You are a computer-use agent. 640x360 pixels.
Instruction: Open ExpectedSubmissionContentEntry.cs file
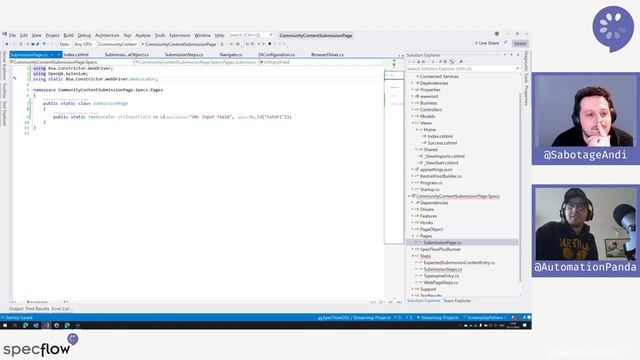pyautogui.click(x=459, y=262)
